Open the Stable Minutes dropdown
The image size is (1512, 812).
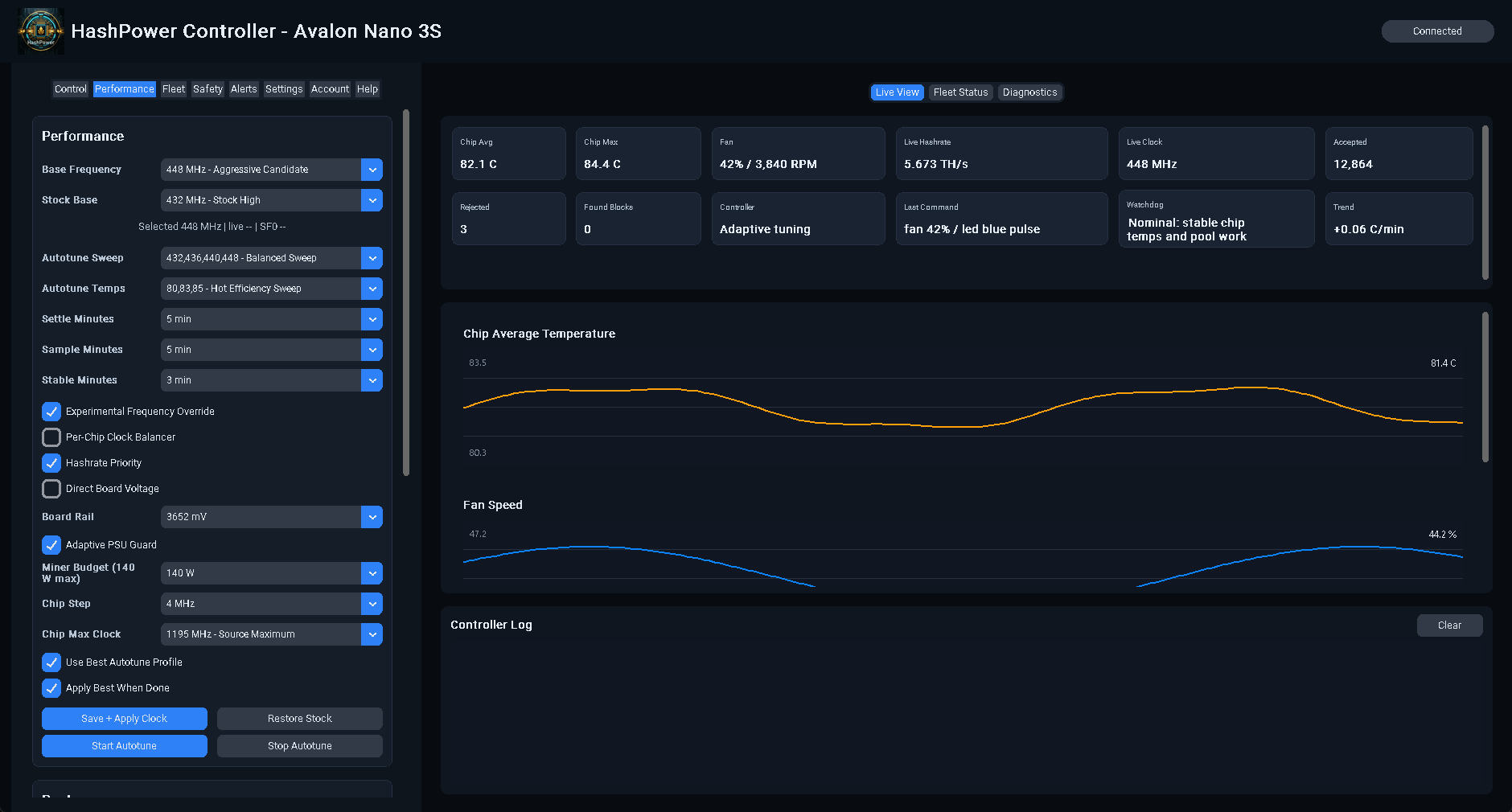coord(272,380)
